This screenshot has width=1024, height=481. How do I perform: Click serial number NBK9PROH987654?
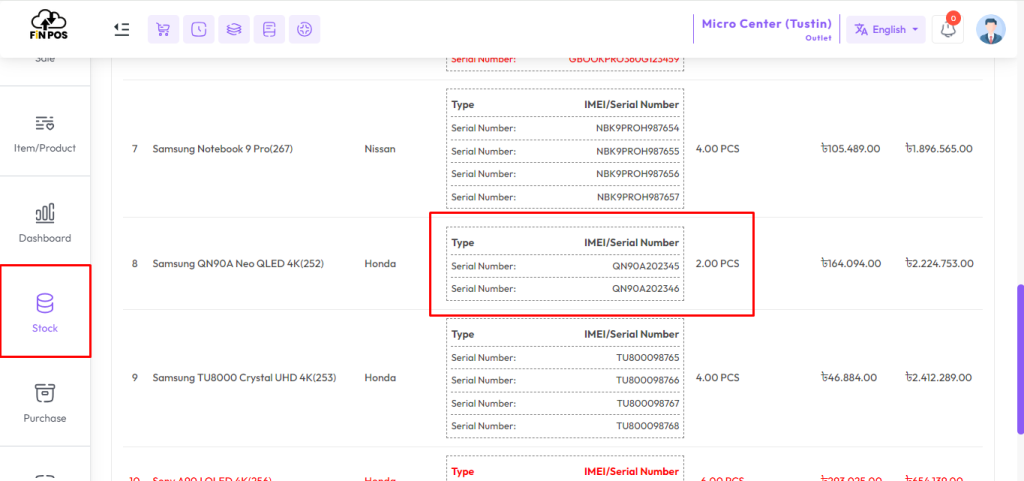[x=637, y=128]
